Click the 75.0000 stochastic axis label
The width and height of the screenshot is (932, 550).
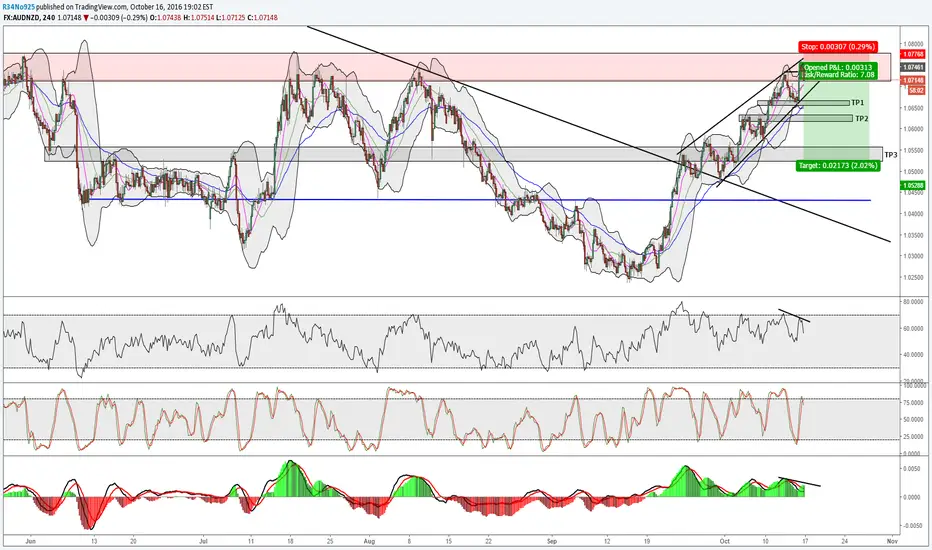click(x=914, y=403)
